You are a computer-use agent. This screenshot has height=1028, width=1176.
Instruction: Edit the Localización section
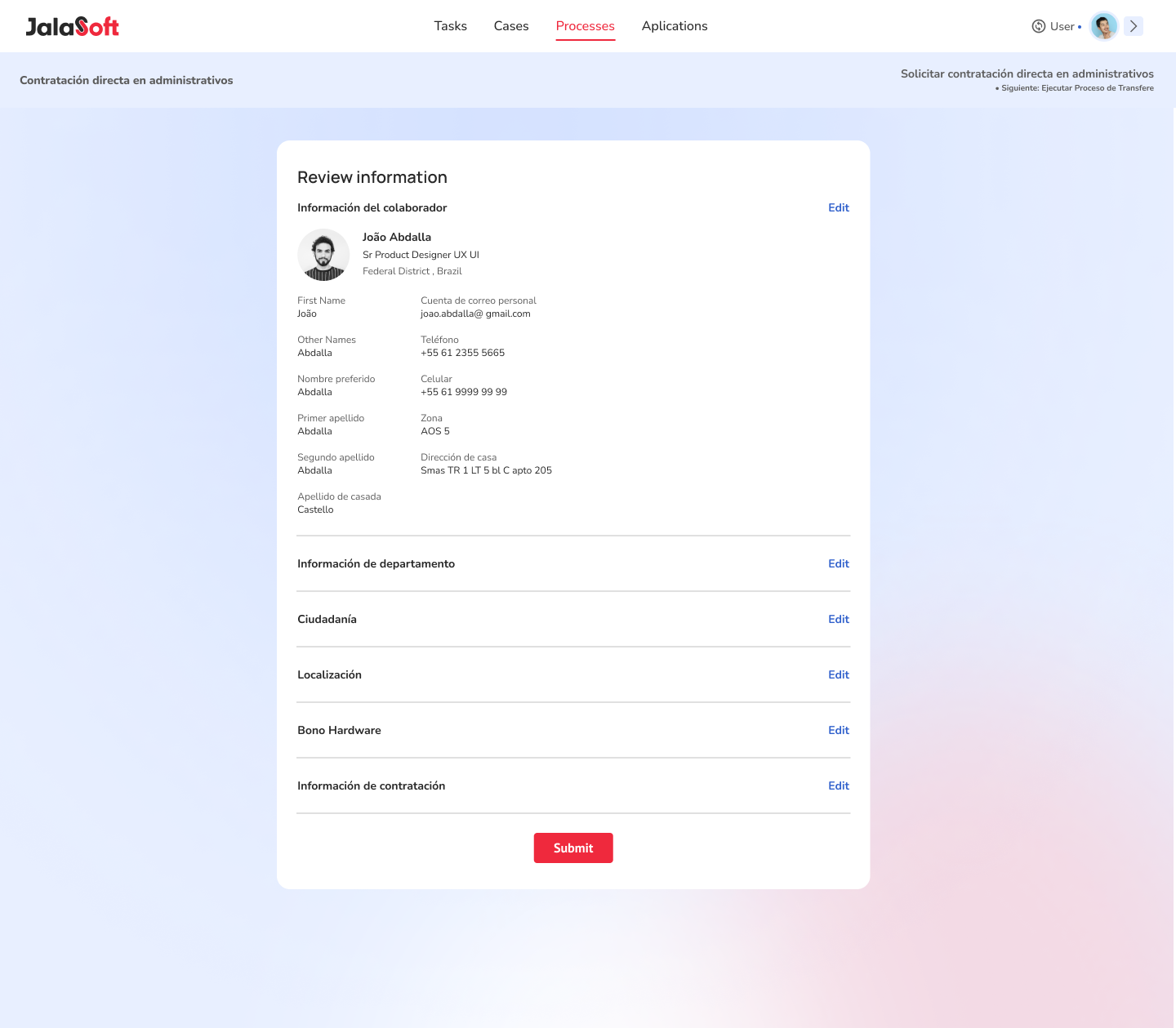(839, 674)
